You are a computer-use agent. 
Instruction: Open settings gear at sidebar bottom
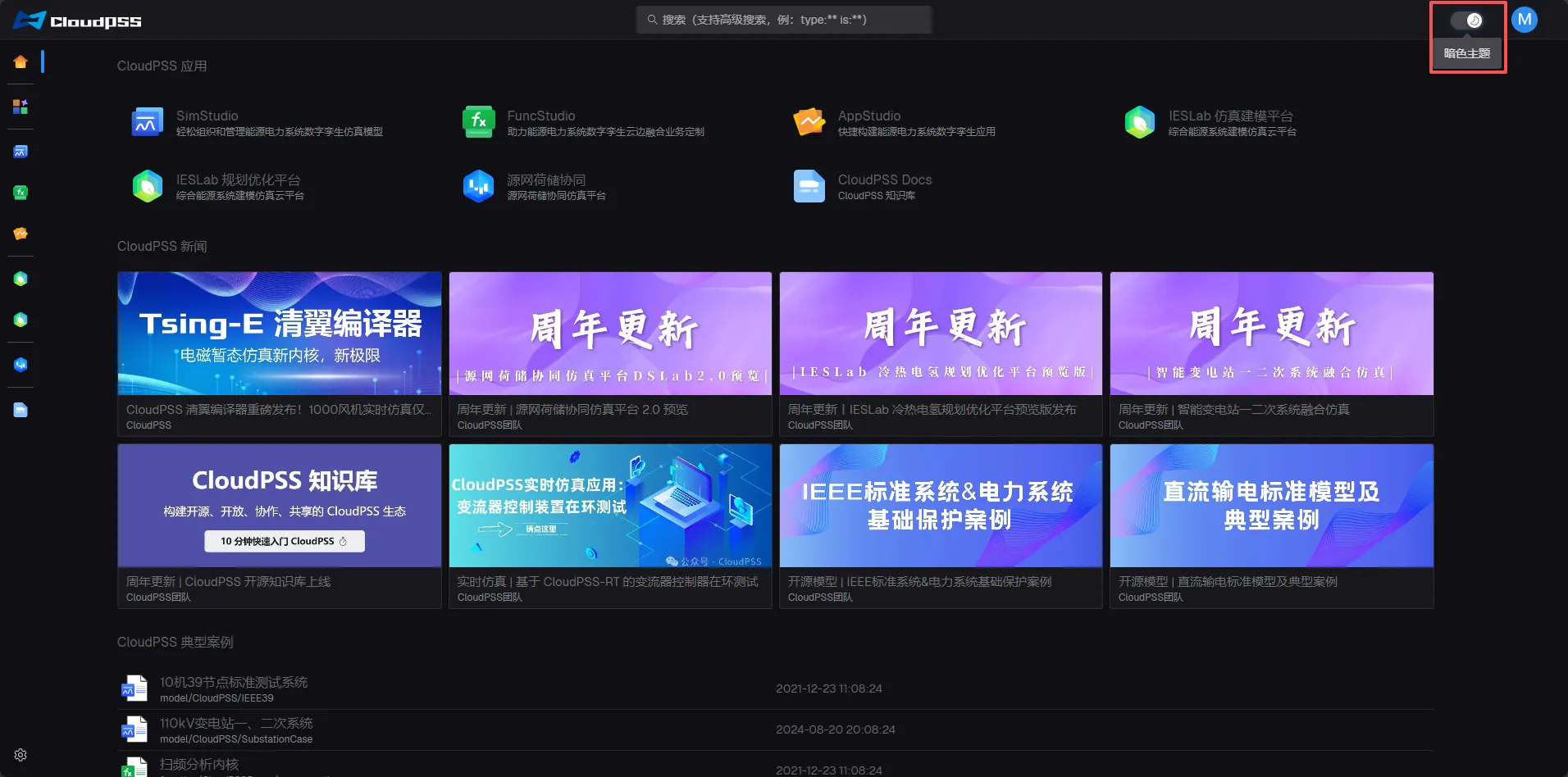pyautogui.click(x=21, y=755)
